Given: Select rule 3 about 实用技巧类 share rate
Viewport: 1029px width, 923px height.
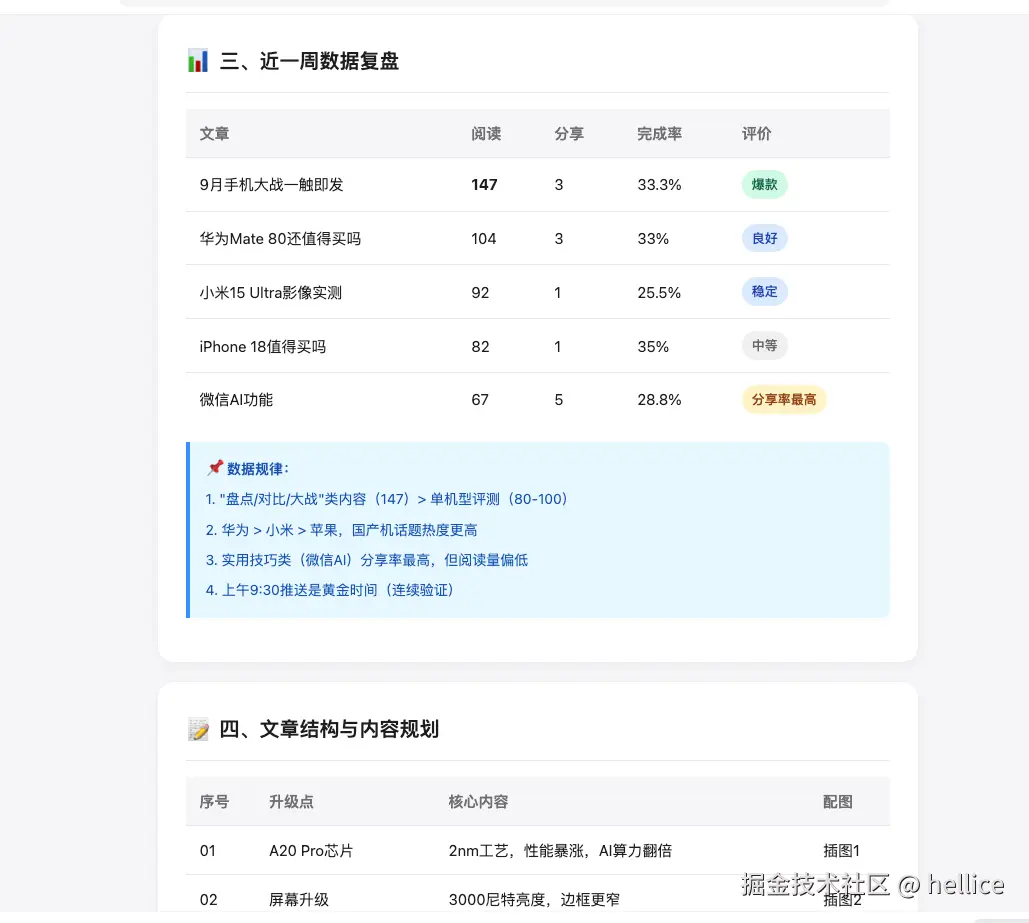Looking at the screenshot, I should pos(367,560).
